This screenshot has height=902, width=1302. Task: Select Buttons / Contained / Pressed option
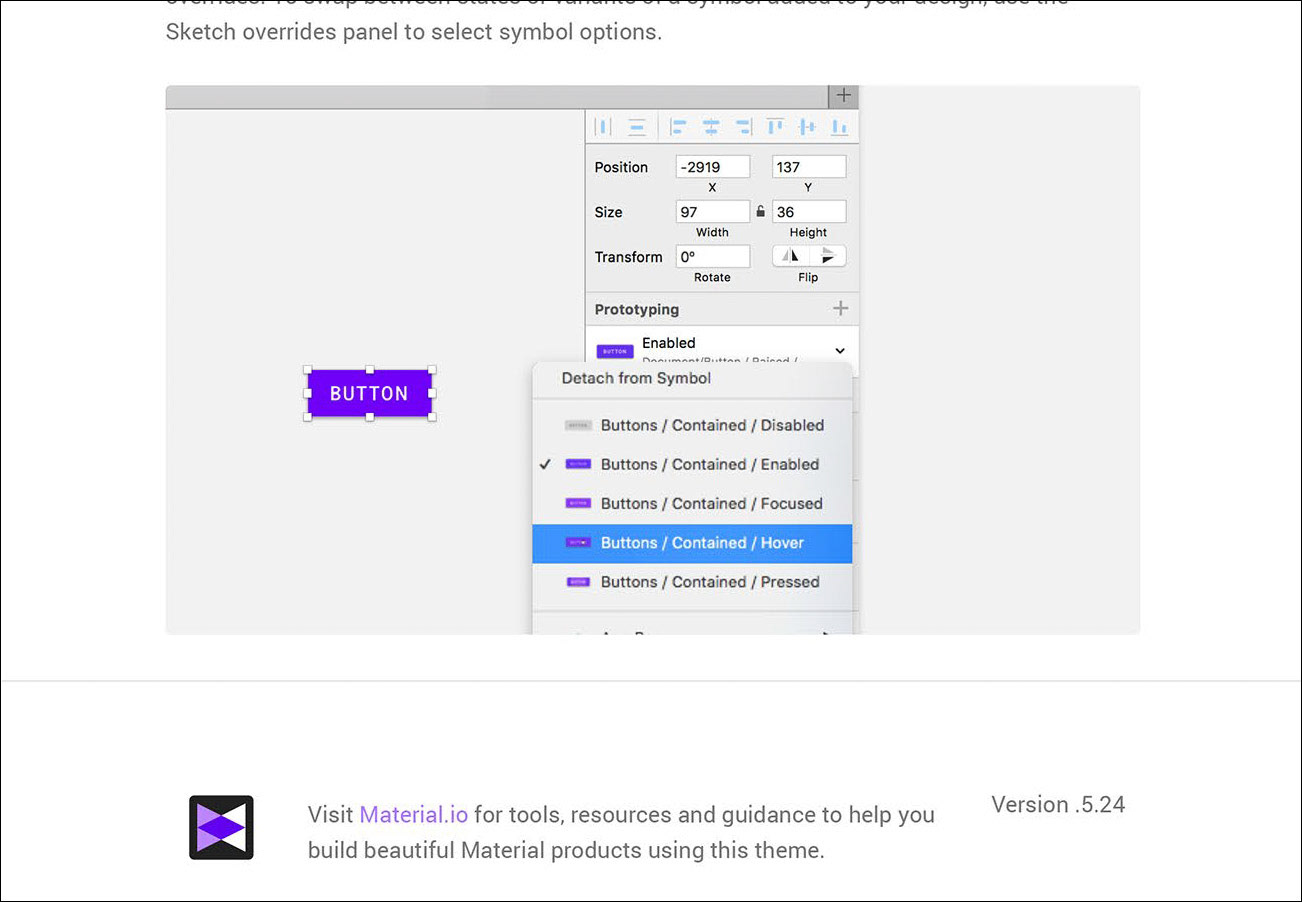692,582
